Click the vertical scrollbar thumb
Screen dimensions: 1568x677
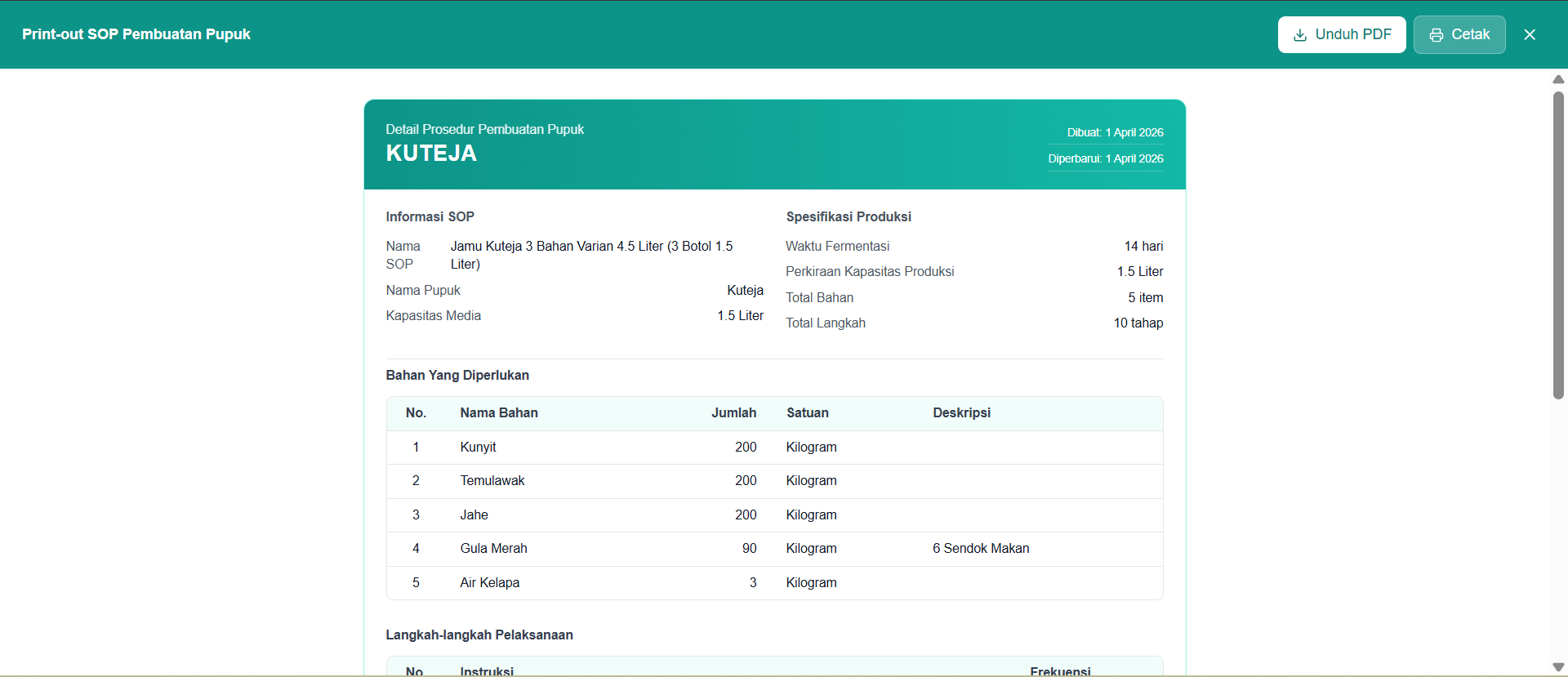pyautogui.click(x=1558, y=245)
